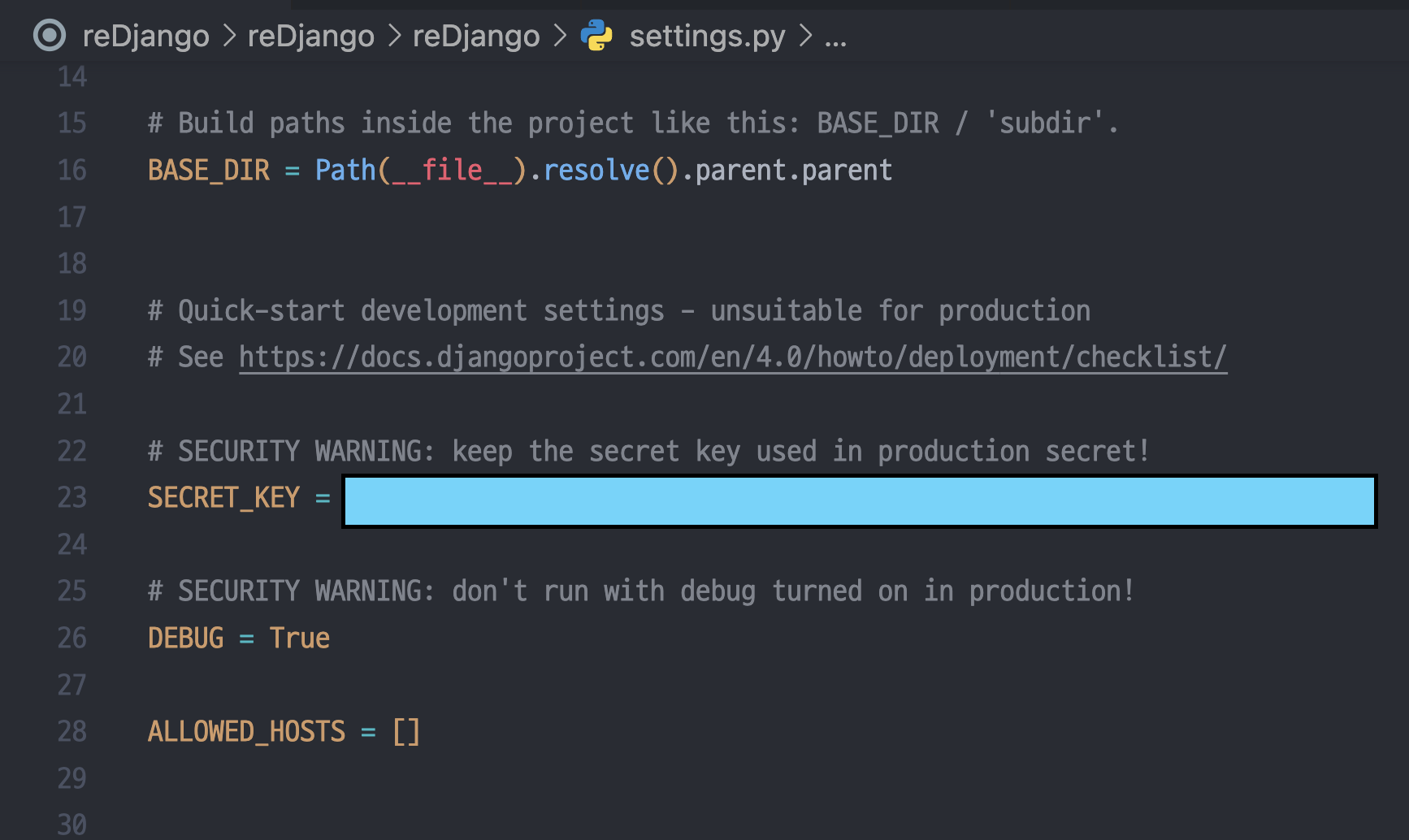Open the settings.py breadcrumb item

pyautogui.click(x=707, y=36)
